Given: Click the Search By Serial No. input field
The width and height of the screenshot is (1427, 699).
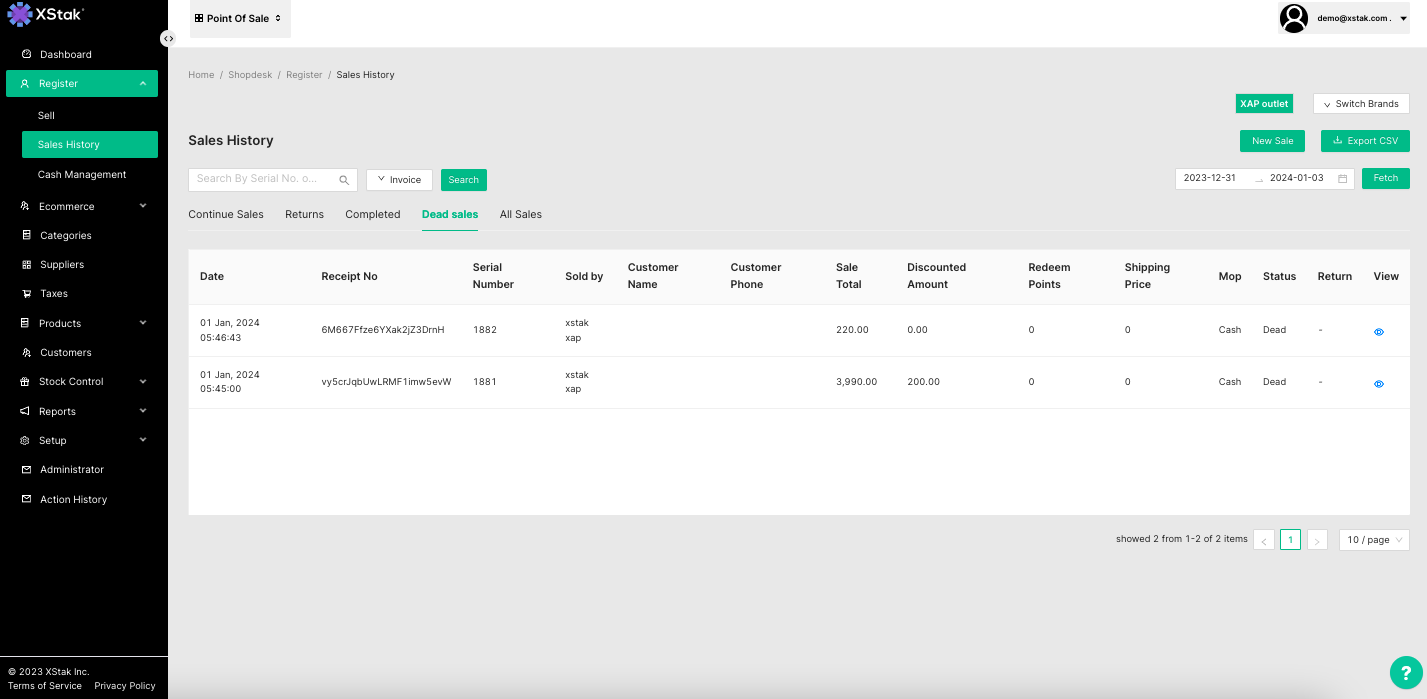Looking at the screenshot, I should pos(262,179).
